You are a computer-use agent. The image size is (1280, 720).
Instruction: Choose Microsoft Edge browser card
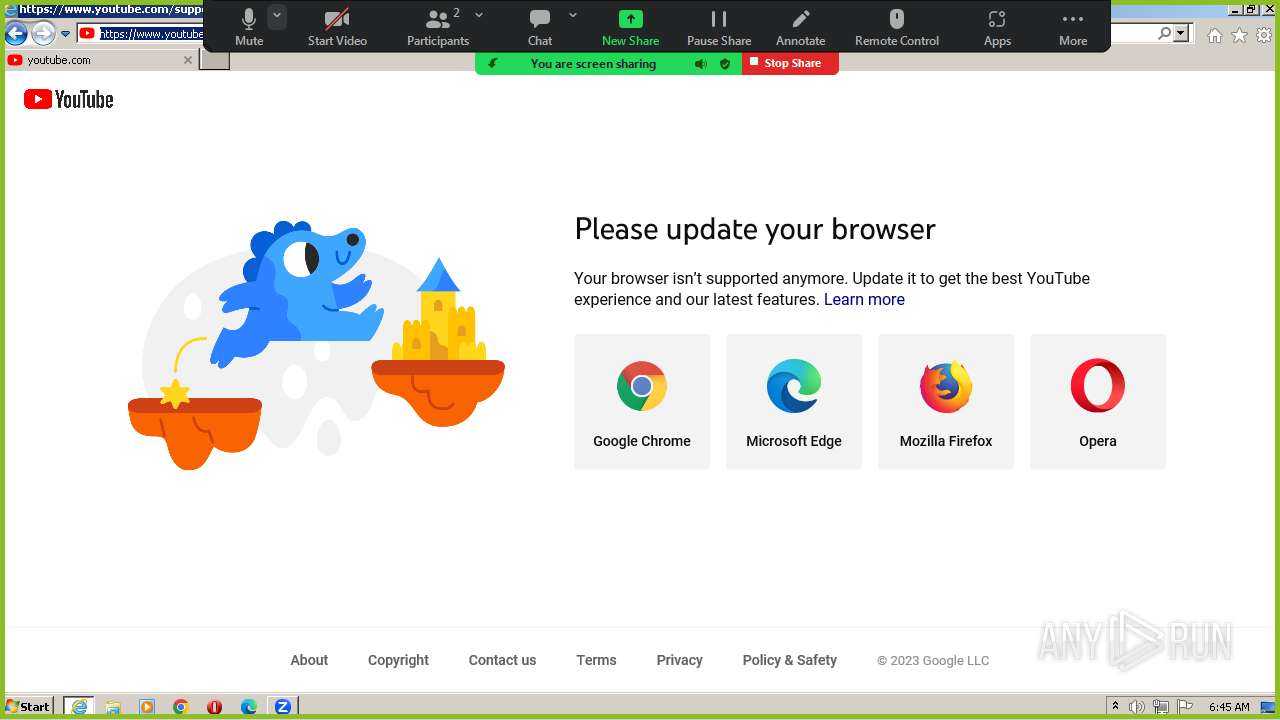794,402
